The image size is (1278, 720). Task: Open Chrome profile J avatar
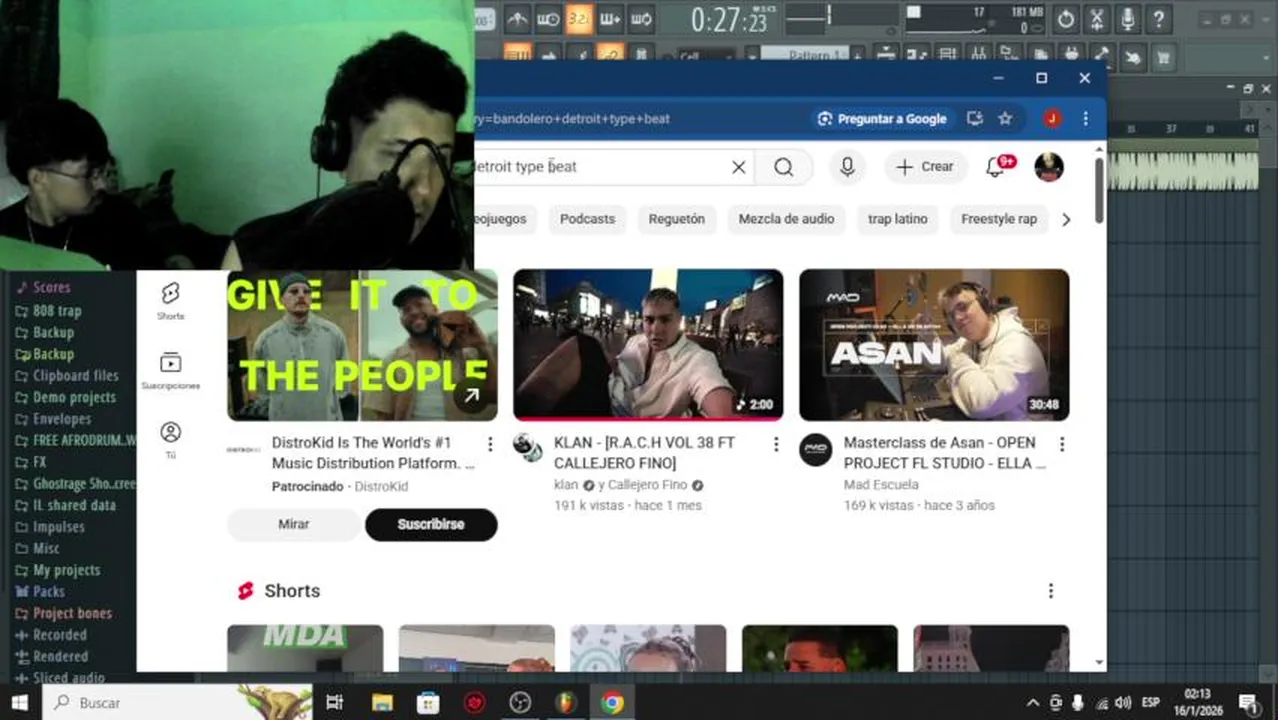click(1052, 118)
